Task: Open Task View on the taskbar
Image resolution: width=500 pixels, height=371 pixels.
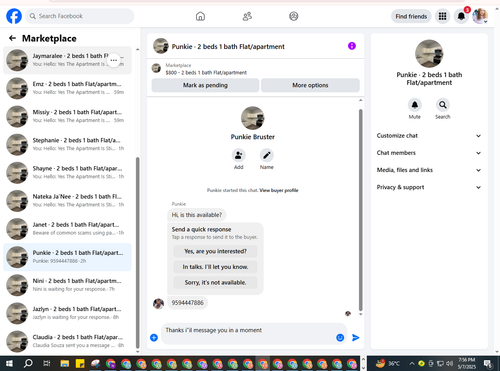Action: [x=47, y=363]
